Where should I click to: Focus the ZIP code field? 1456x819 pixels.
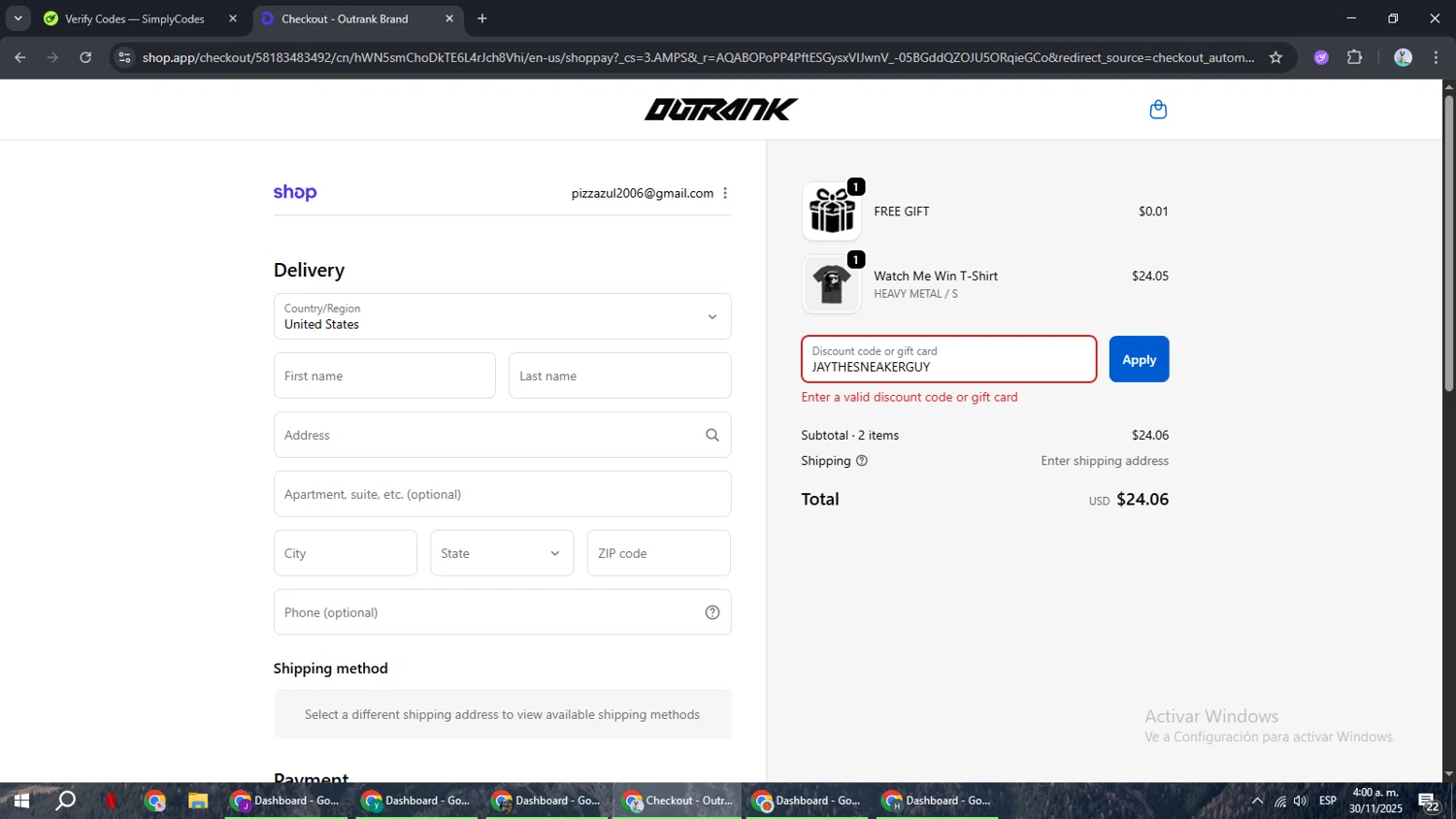[x=658, y=553]
